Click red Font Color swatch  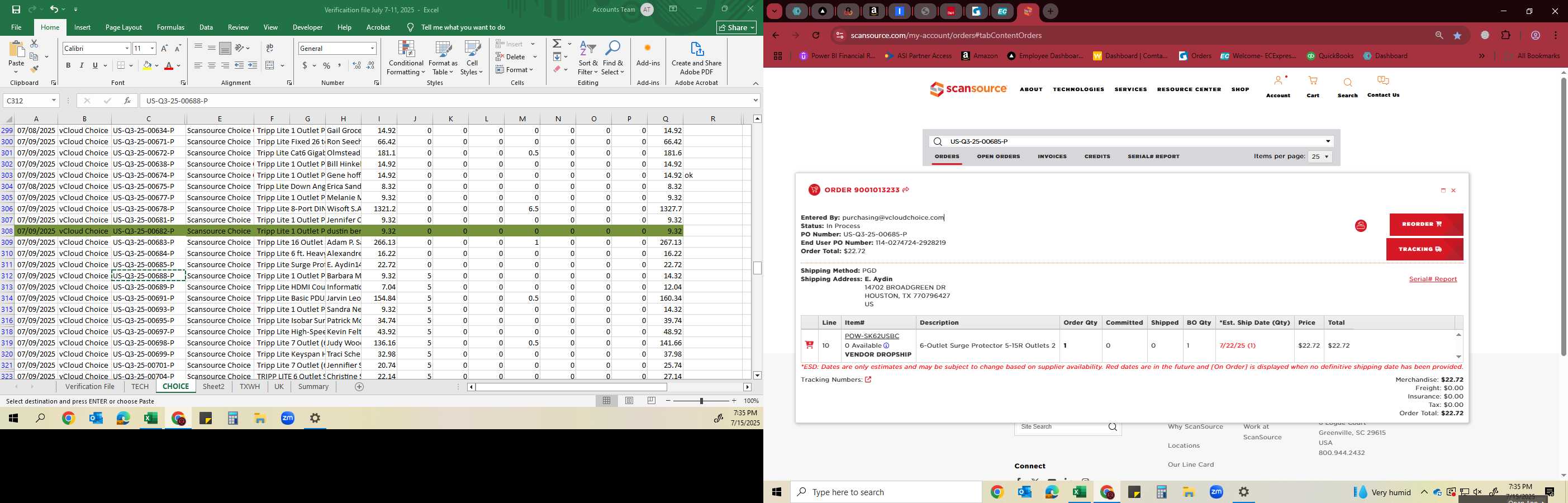(x=169, y=65)
